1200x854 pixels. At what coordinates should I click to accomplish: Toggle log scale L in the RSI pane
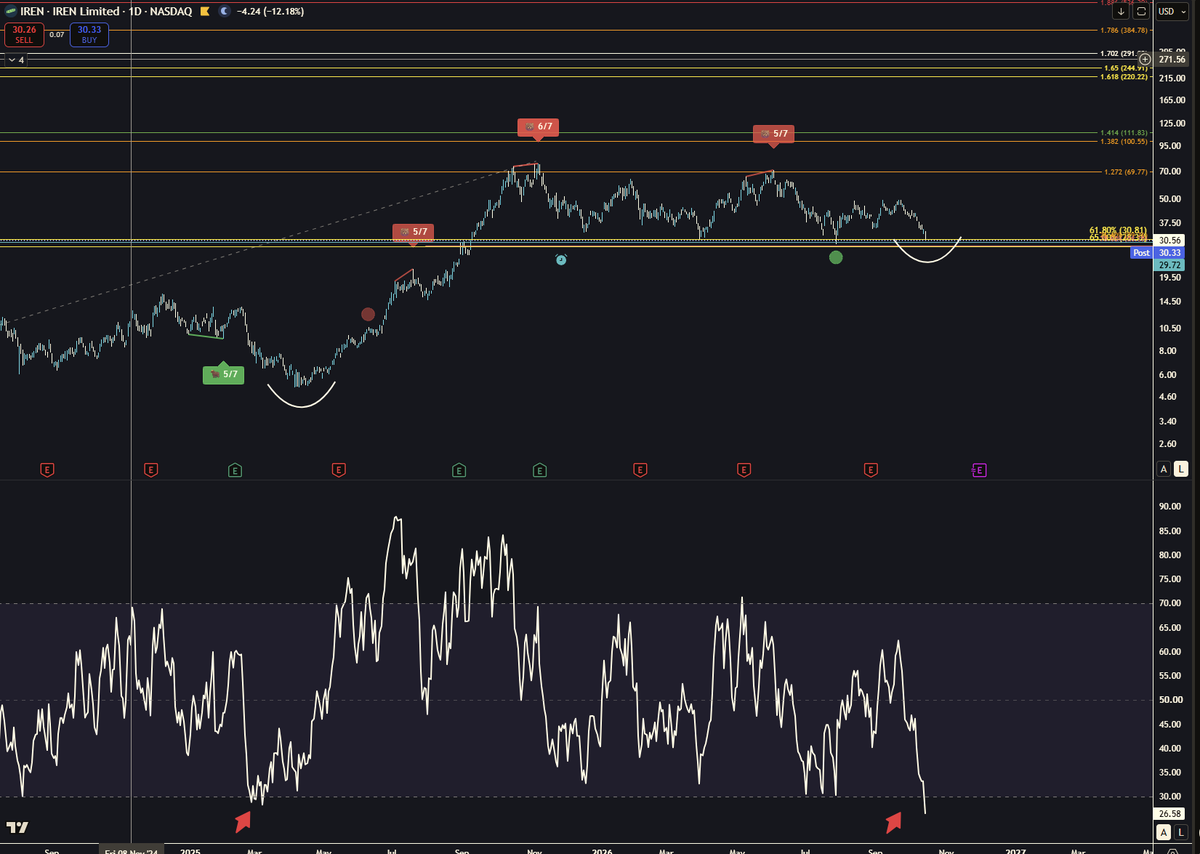[x=1181, y=832]
